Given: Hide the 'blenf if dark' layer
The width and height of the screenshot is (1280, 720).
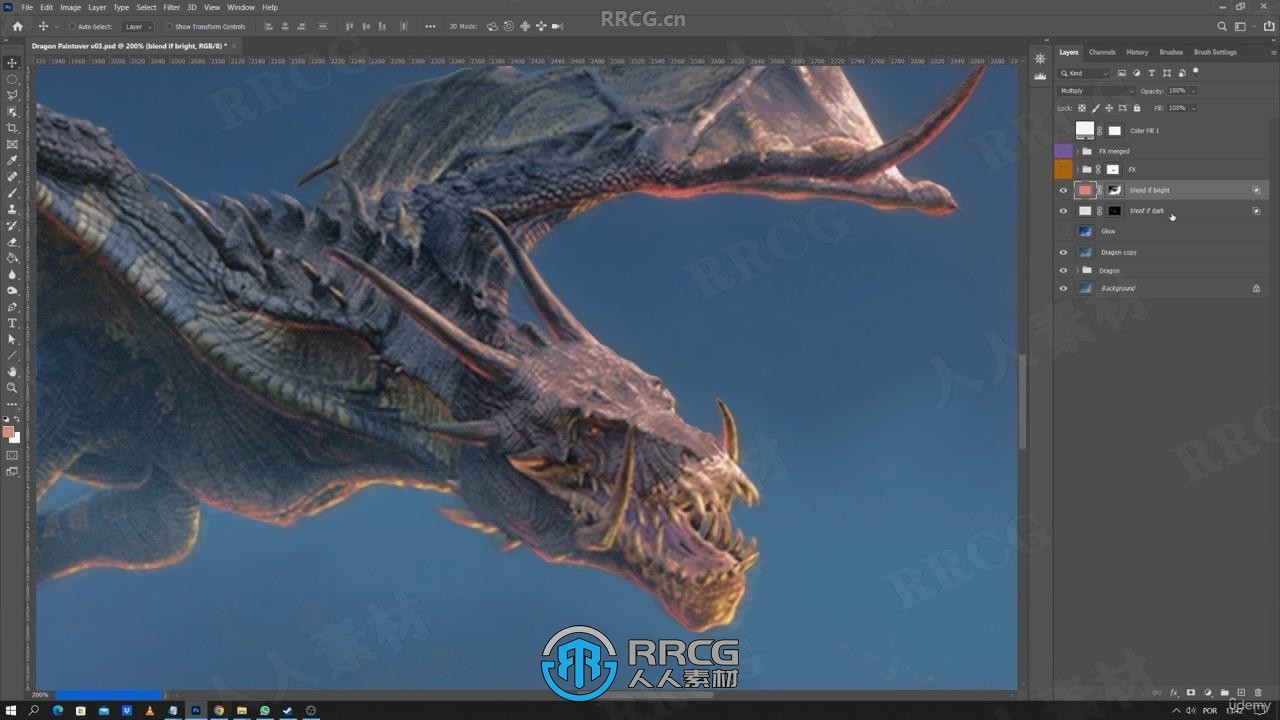Looking at the screenshot, I should point(1063,211).
